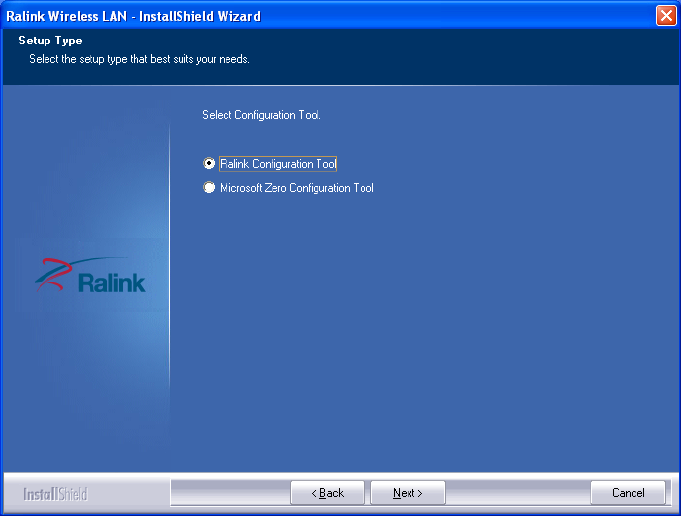Click 'Select the setup type' description text
The height and width of the screenshot is (516, 681).
(139, 59)
